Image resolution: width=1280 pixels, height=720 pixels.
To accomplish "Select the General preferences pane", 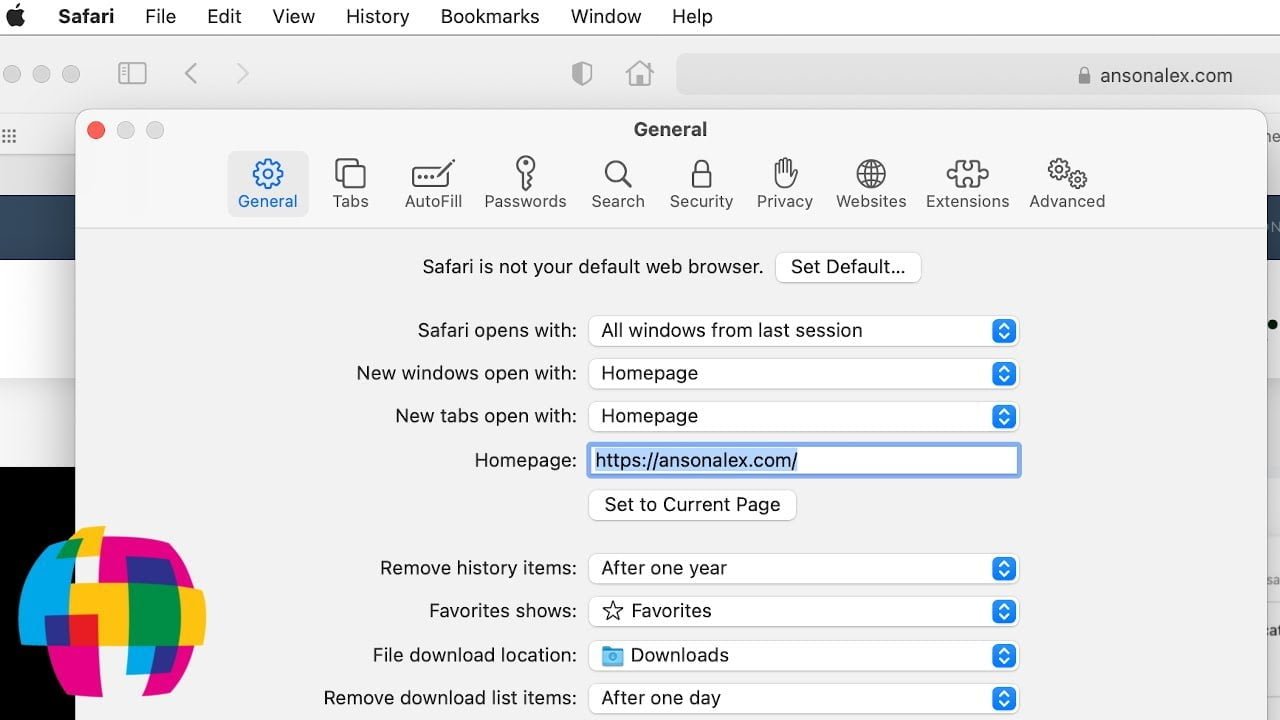I will (267, 183).
